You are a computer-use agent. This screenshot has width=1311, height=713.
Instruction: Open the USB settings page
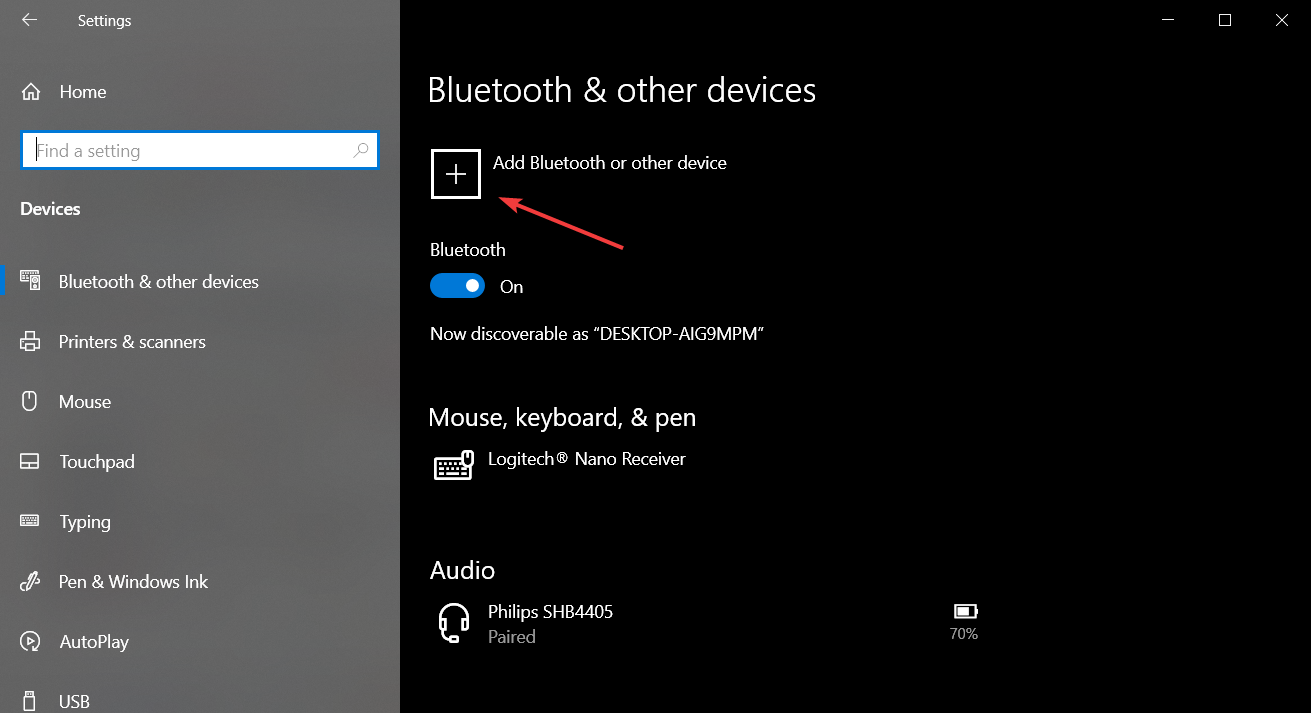point(74,701)
